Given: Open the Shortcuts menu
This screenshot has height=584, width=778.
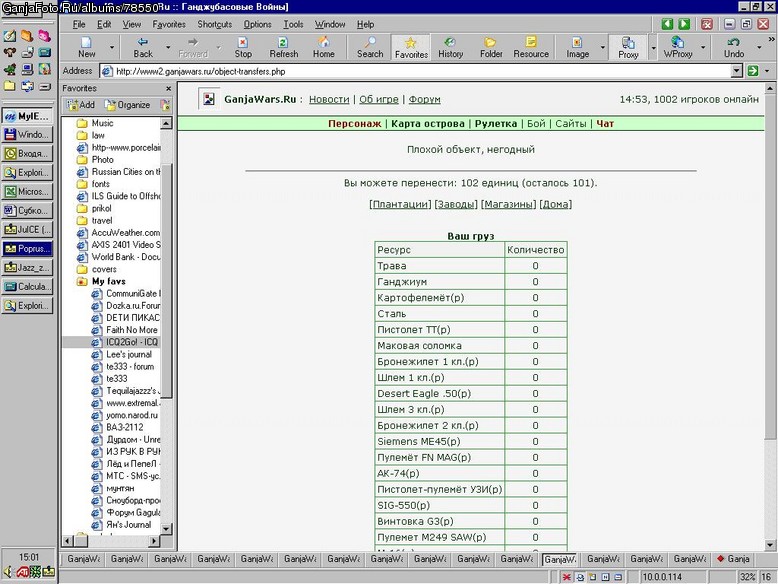Looking at the screenshot, I should (214, 24).
